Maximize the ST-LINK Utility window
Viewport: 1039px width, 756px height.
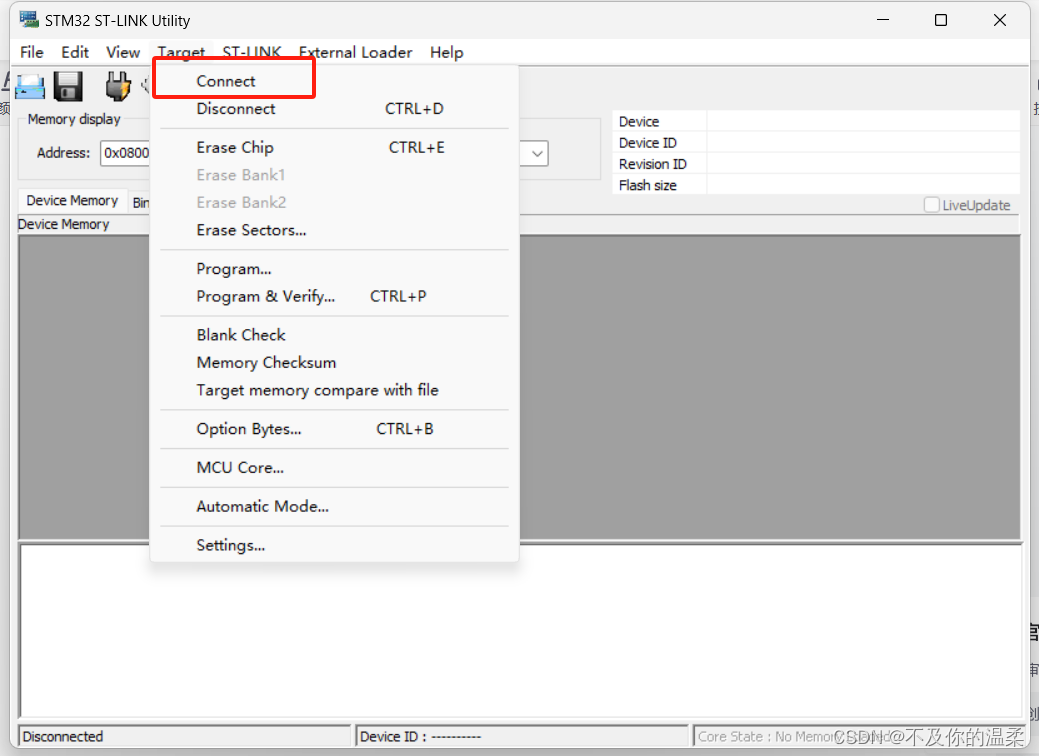[x=940, y=21]
